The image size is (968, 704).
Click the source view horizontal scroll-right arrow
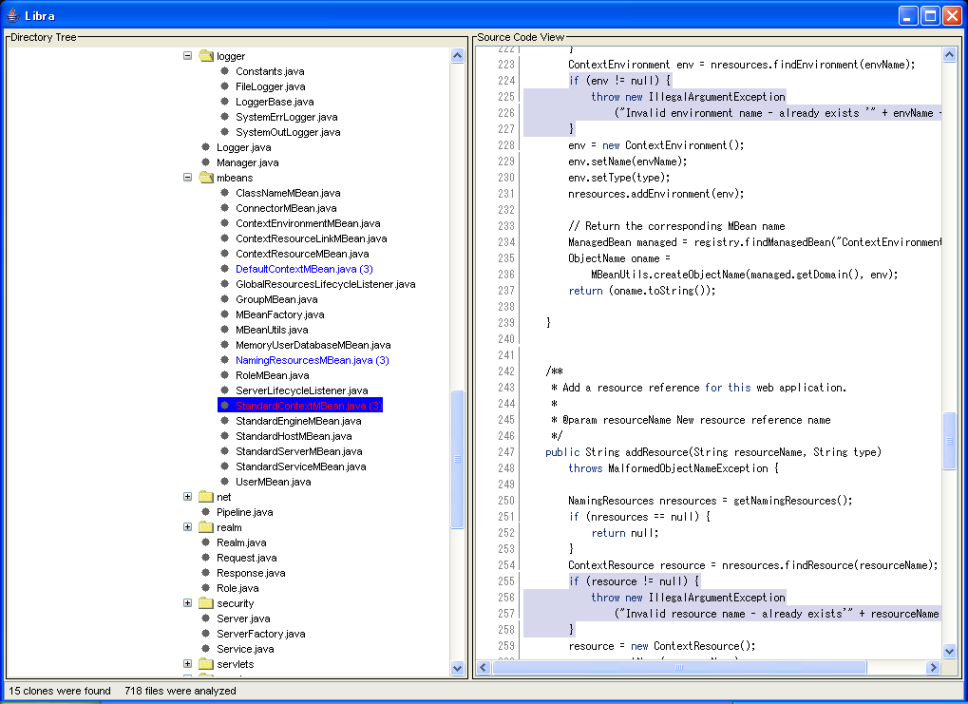point(934,668)
